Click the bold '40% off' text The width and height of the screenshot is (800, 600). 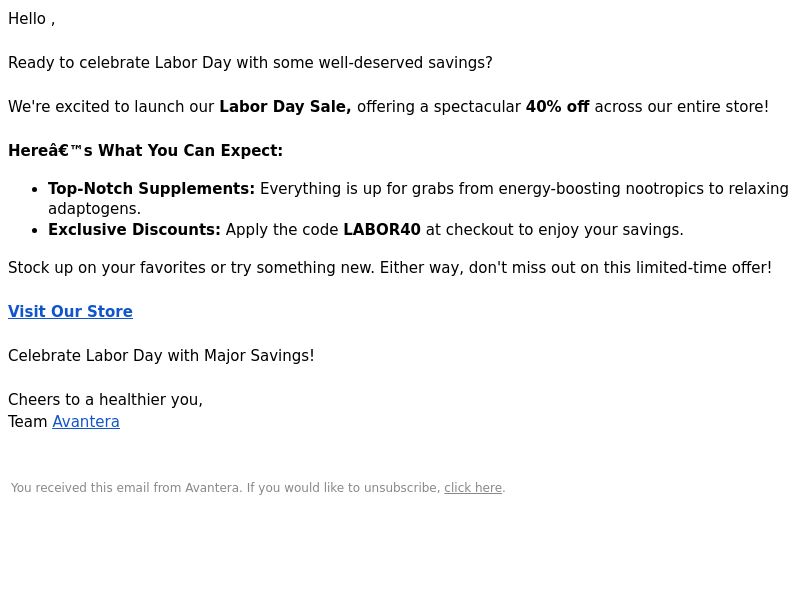coord(558,107)
